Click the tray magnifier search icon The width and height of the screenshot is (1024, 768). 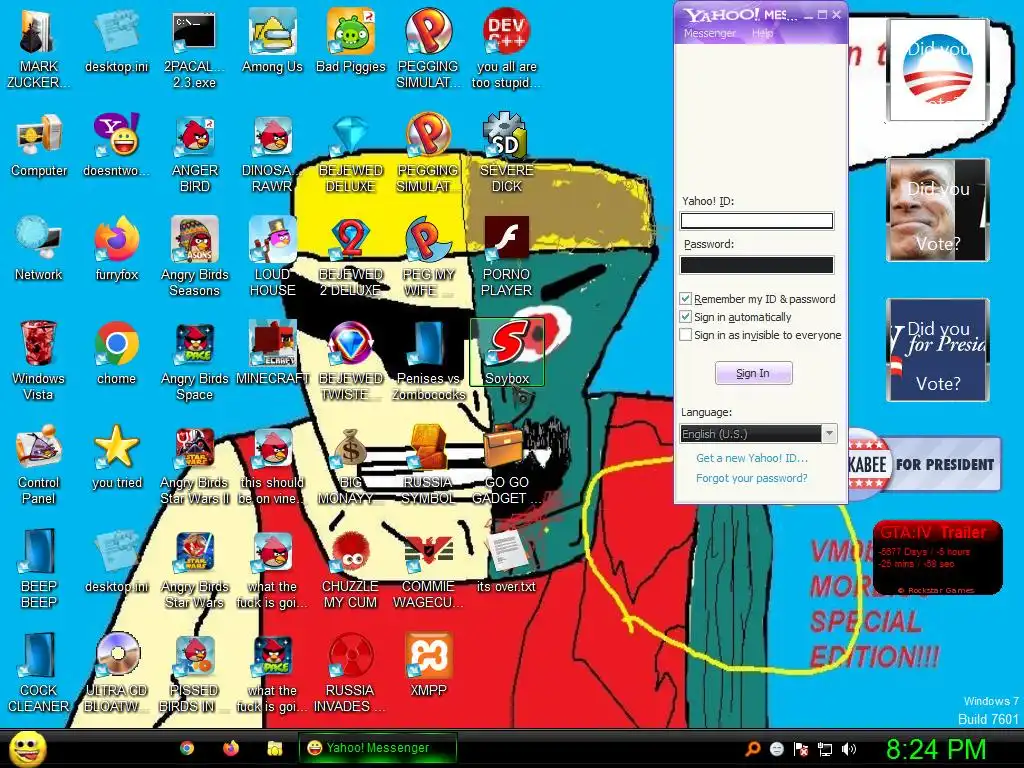click(752, 749)
